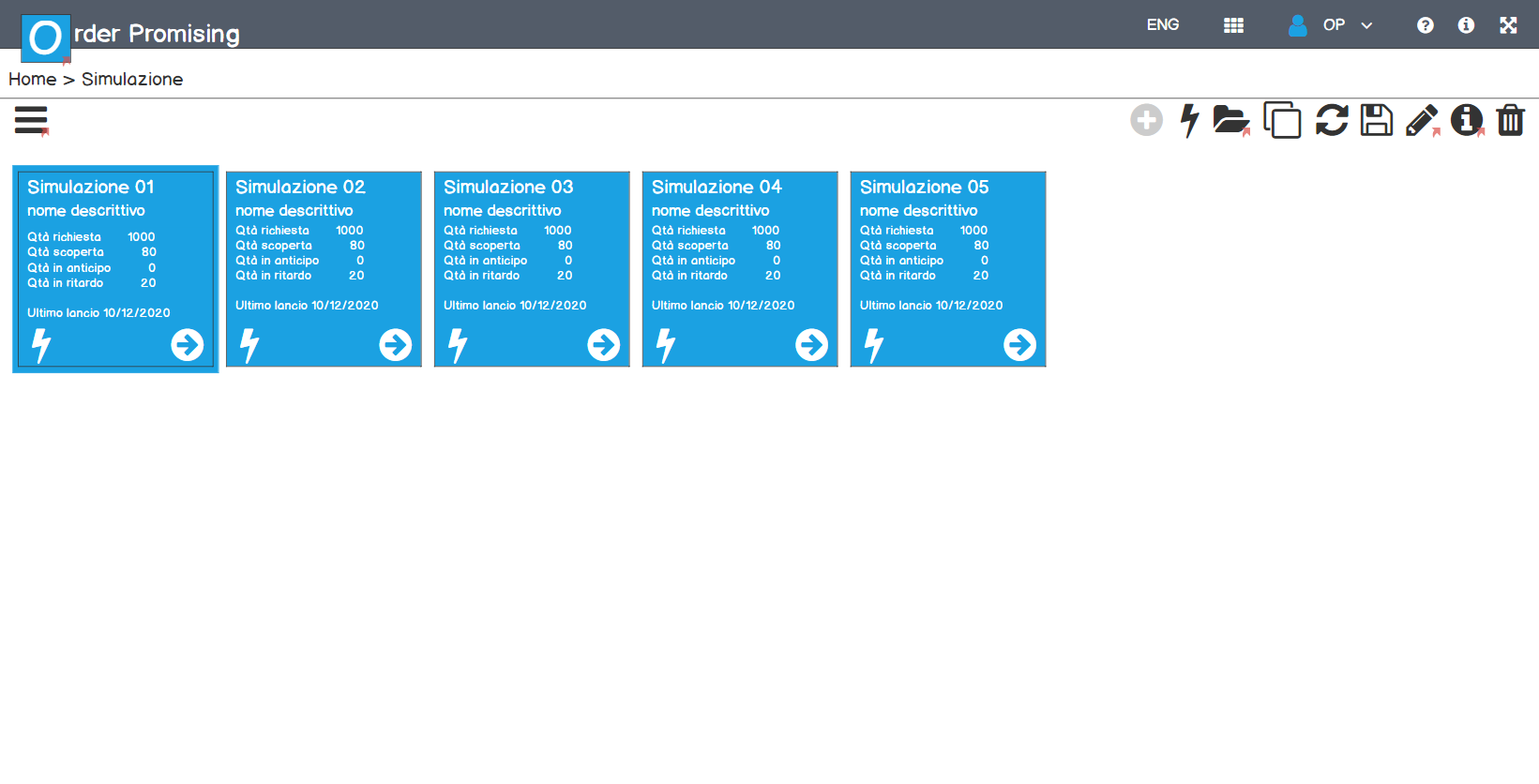Switch language via ENG
1539x784 pixels.
[1163, 25]
